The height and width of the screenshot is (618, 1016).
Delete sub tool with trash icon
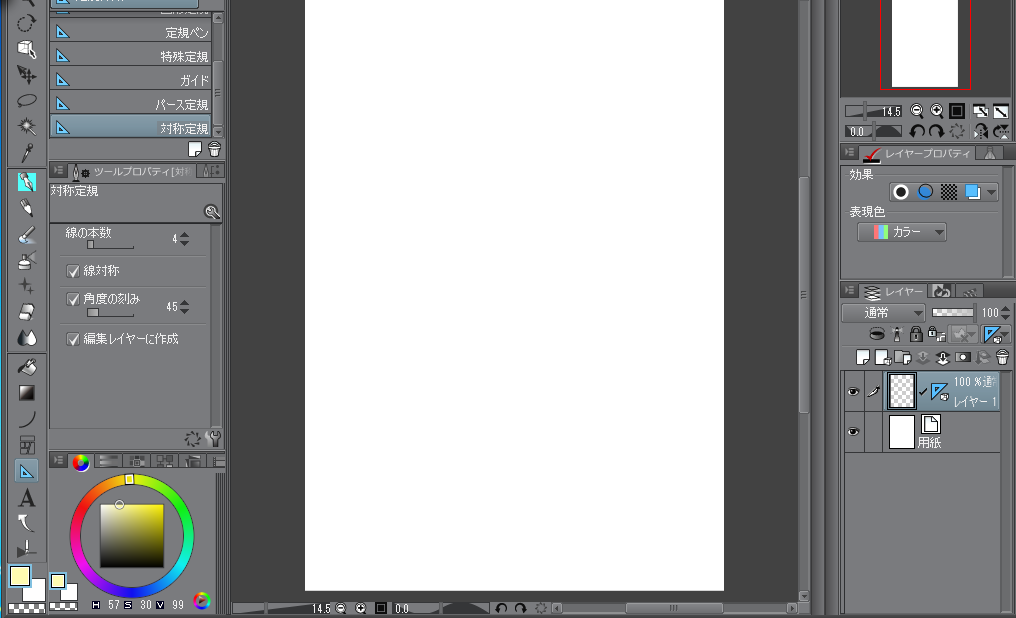click(x=214, y=150)
